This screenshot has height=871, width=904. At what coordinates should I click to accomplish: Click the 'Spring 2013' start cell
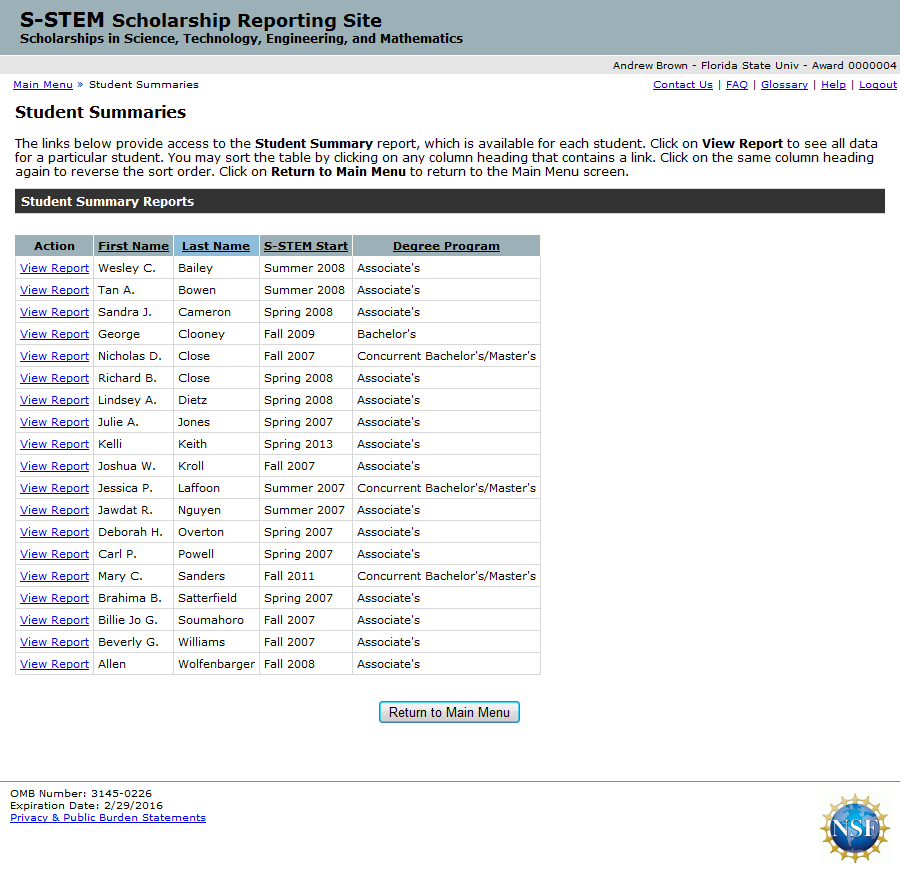click(x=306, y=444)
